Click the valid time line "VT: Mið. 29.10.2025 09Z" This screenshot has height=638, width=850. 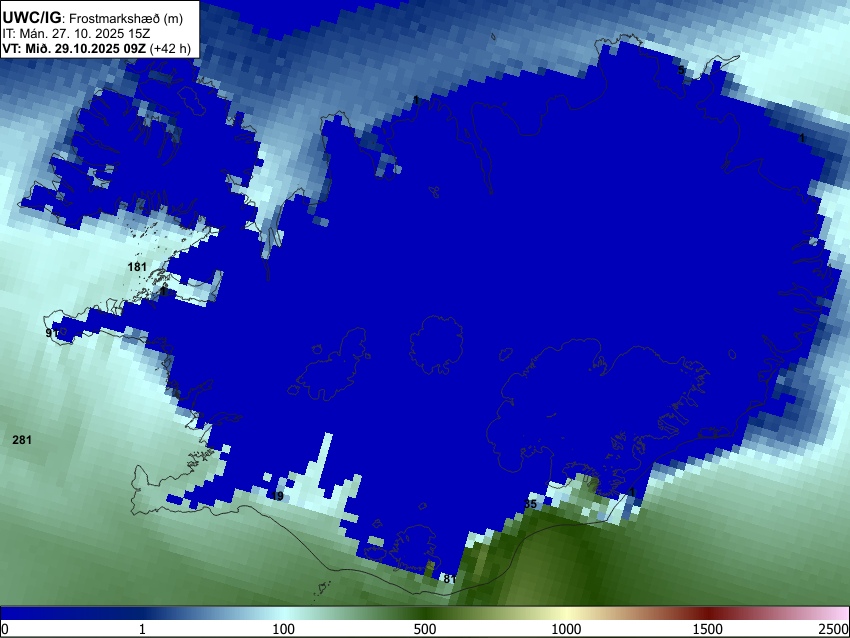coord(74,48)
